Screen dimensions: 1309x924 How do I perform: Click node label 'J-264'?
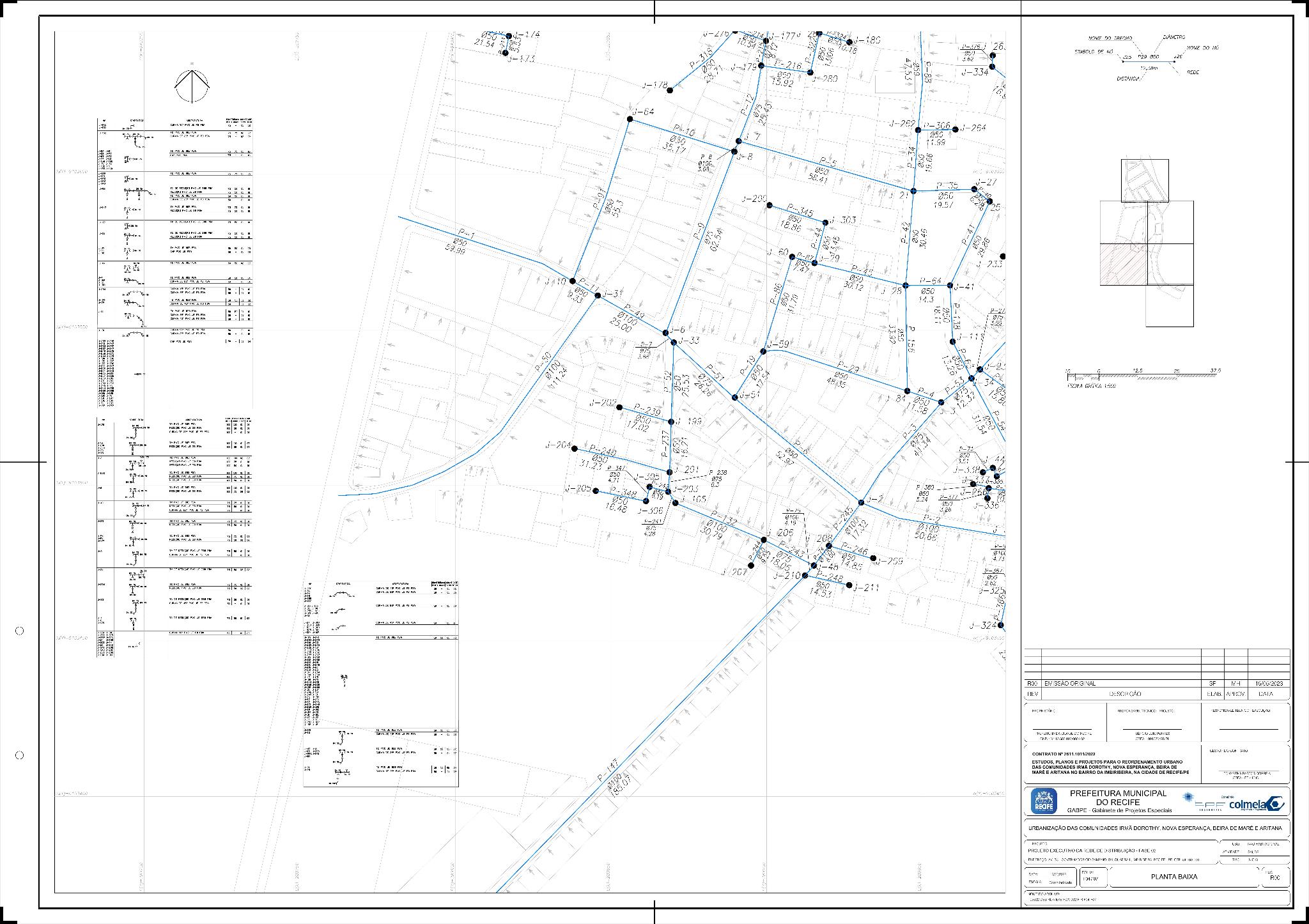[973, 128]
